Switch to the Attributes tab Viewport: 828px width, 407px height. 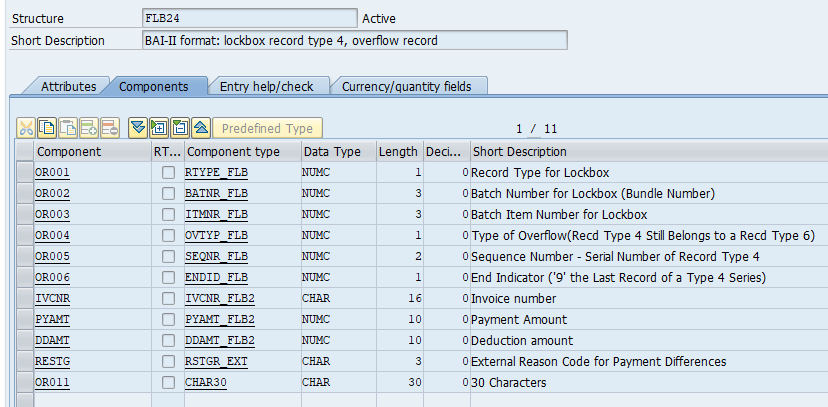pyautogui.click(x=68, y=86)
